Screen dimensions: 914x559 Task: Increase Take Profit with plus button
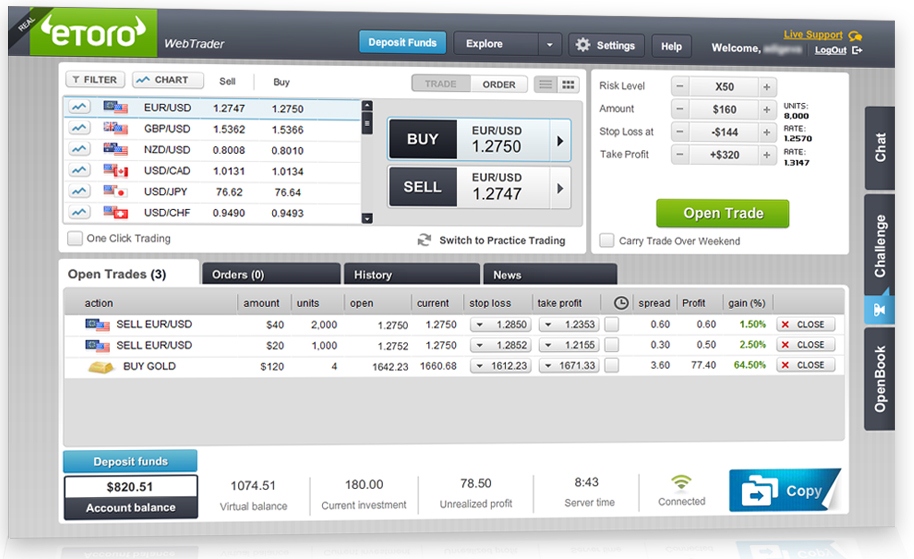click(767, 155)
